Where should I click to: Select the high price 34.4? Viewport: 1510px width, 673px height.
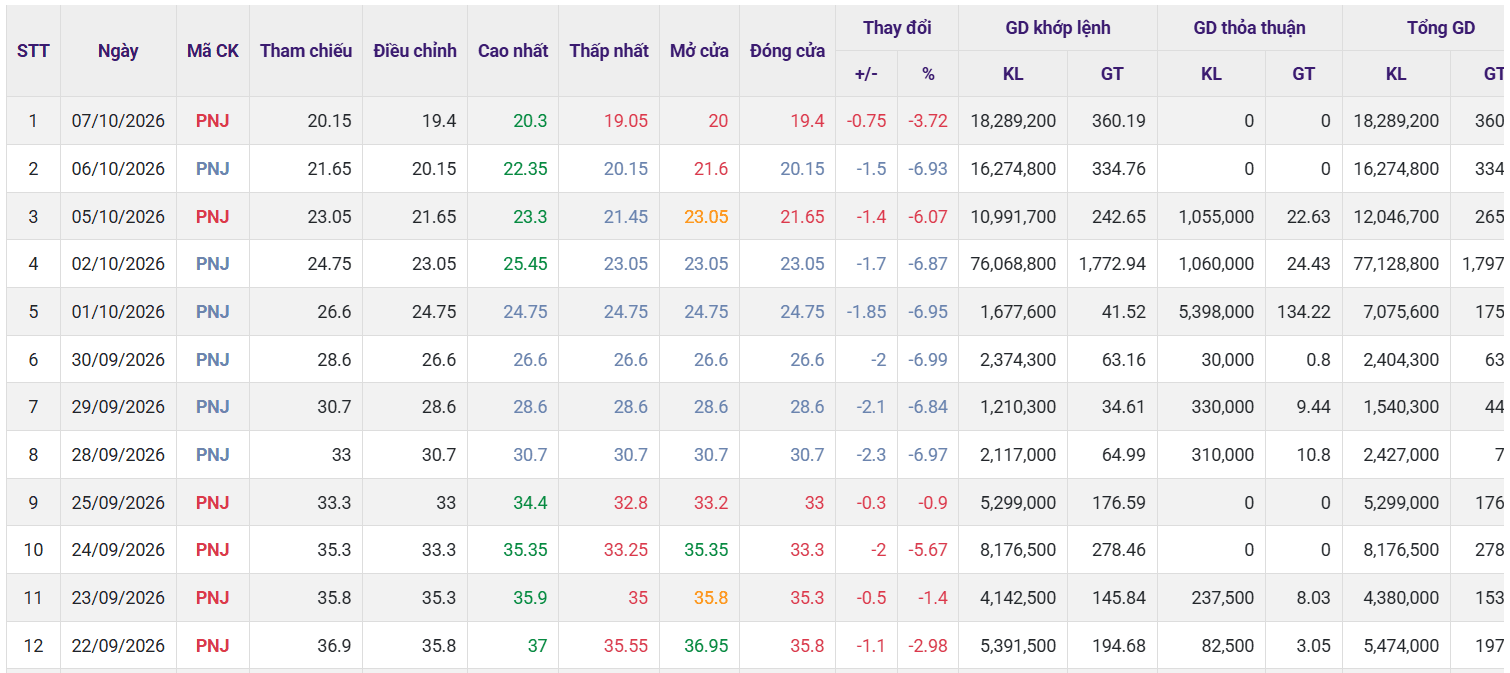click(x=530, y=503)
